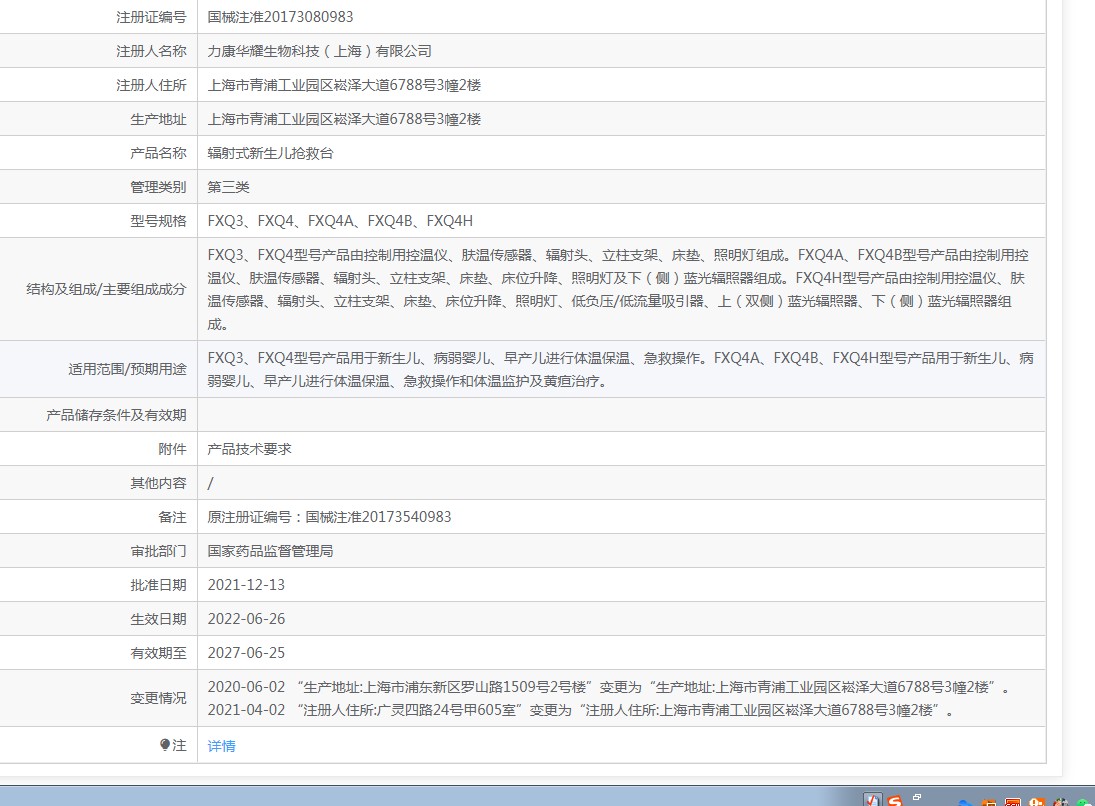This screenshot has width=1095, height=806.
Task: Click model list FXQ3、FXQ4、FXQ4A、FXQ4B、FXQ4H
Action: pos(340,221)
